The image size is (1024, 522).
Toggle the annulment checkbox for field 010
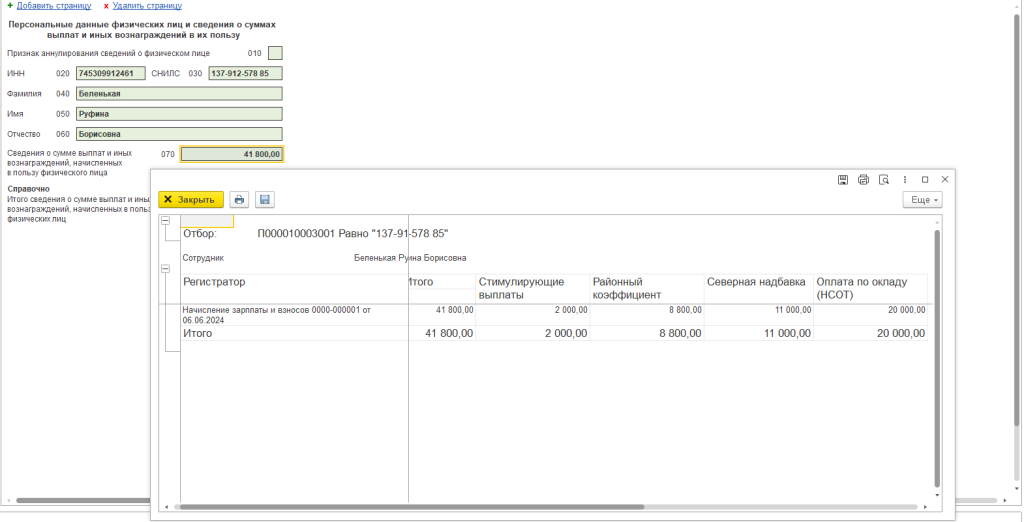coord(276,53)
